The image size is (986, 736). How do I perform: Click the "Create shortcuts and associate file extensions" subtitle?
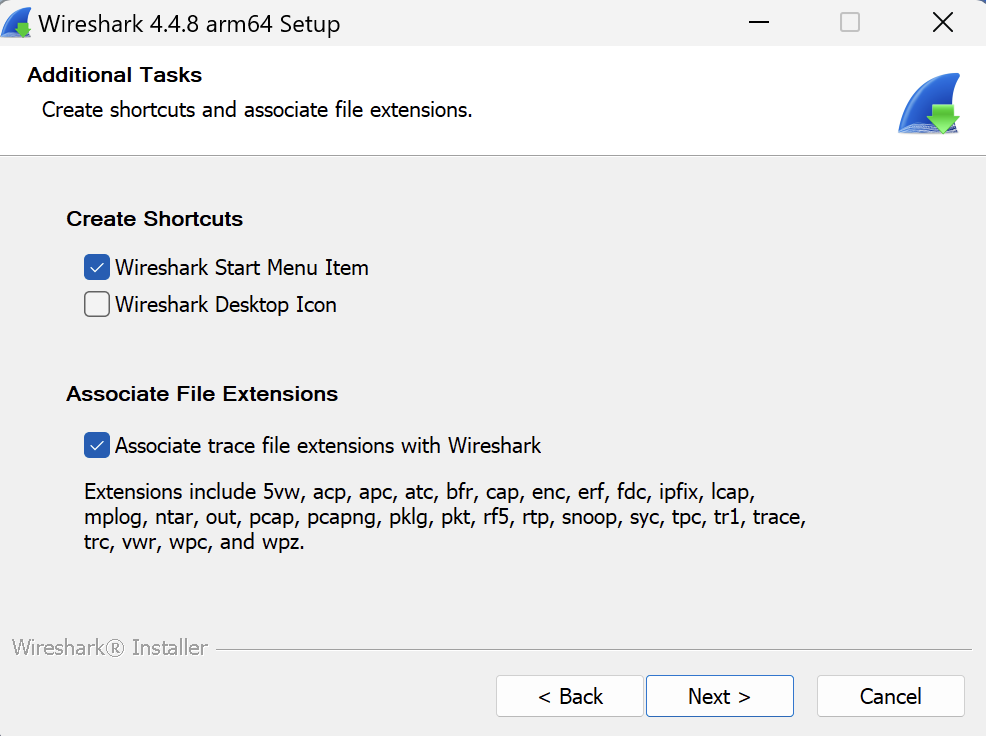tap(257, 110)
